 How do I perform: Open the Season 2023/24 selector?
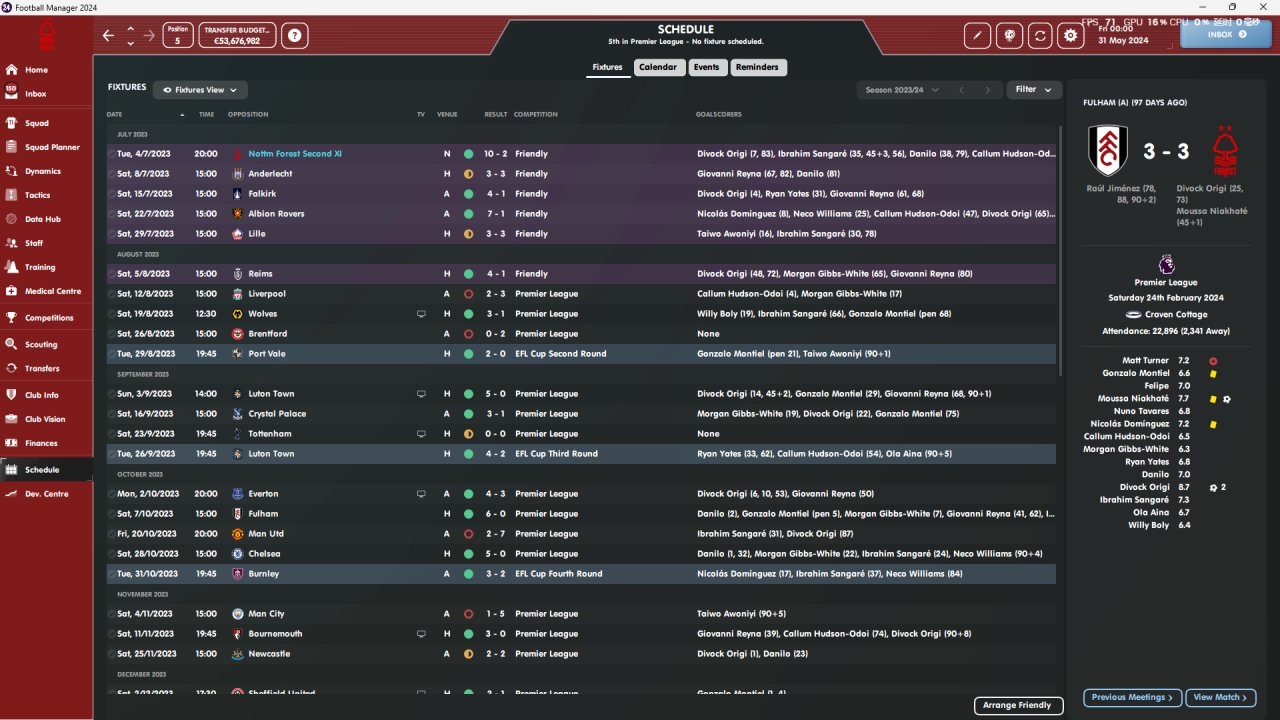pyautogui.click(x=902, y=90)
